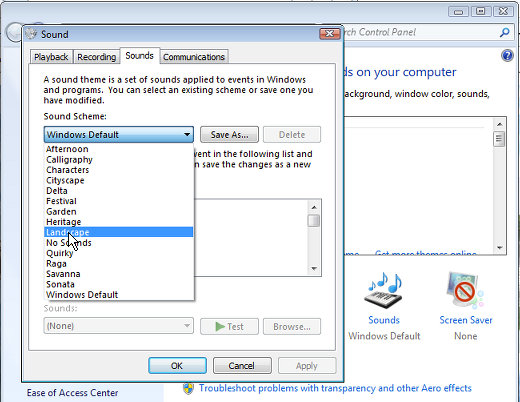Choose Afternoon sound scheme

pos(119,149)
